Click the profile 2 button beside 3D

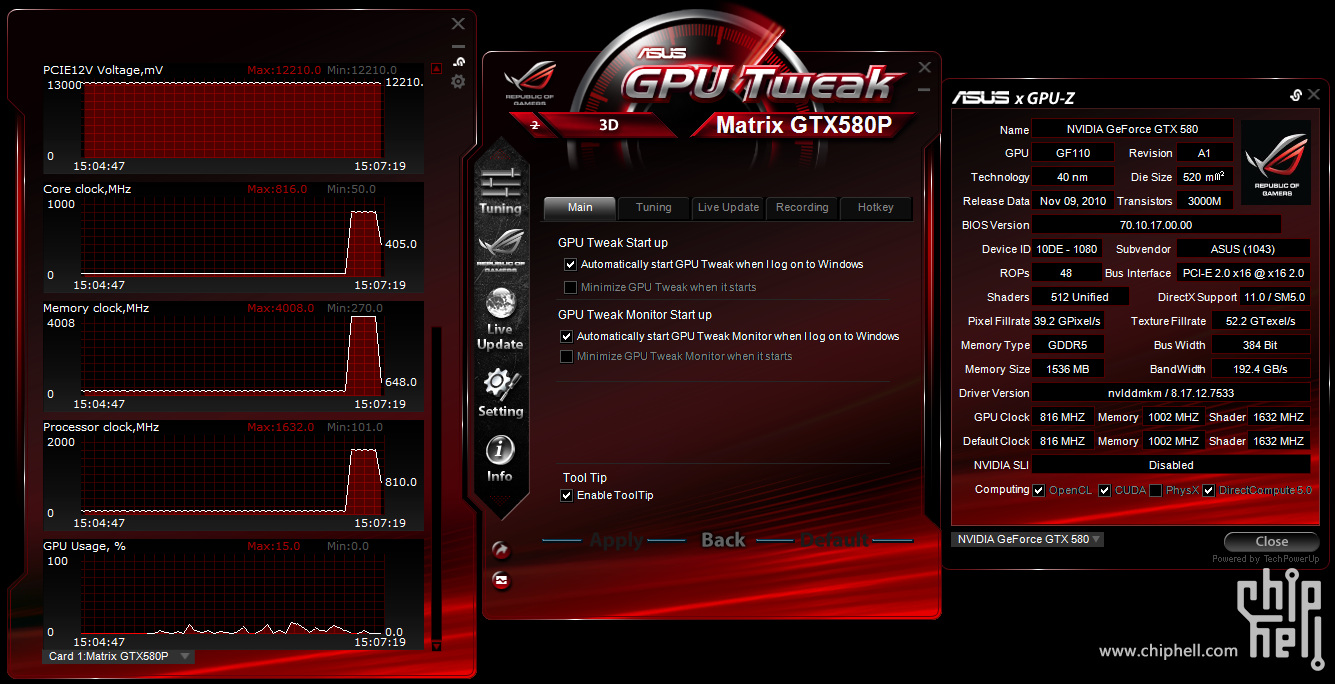coord(535,126)
